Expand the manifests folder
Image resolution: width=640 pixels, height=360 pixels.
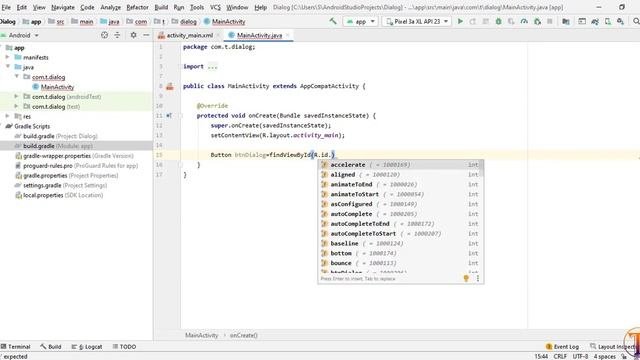coord(7,57)
